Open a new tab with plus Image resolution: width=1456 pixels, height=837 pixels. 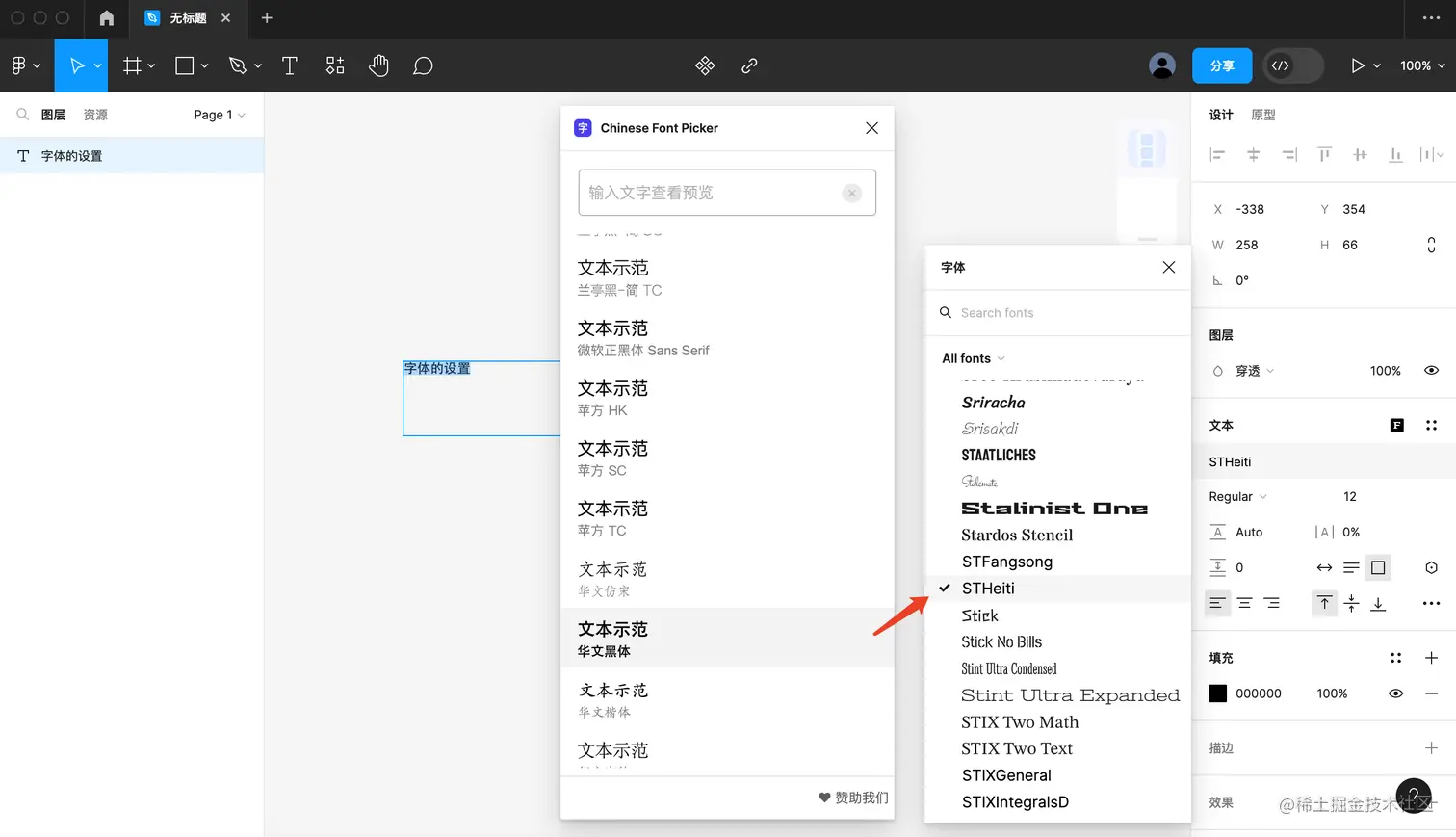point(267,18)
